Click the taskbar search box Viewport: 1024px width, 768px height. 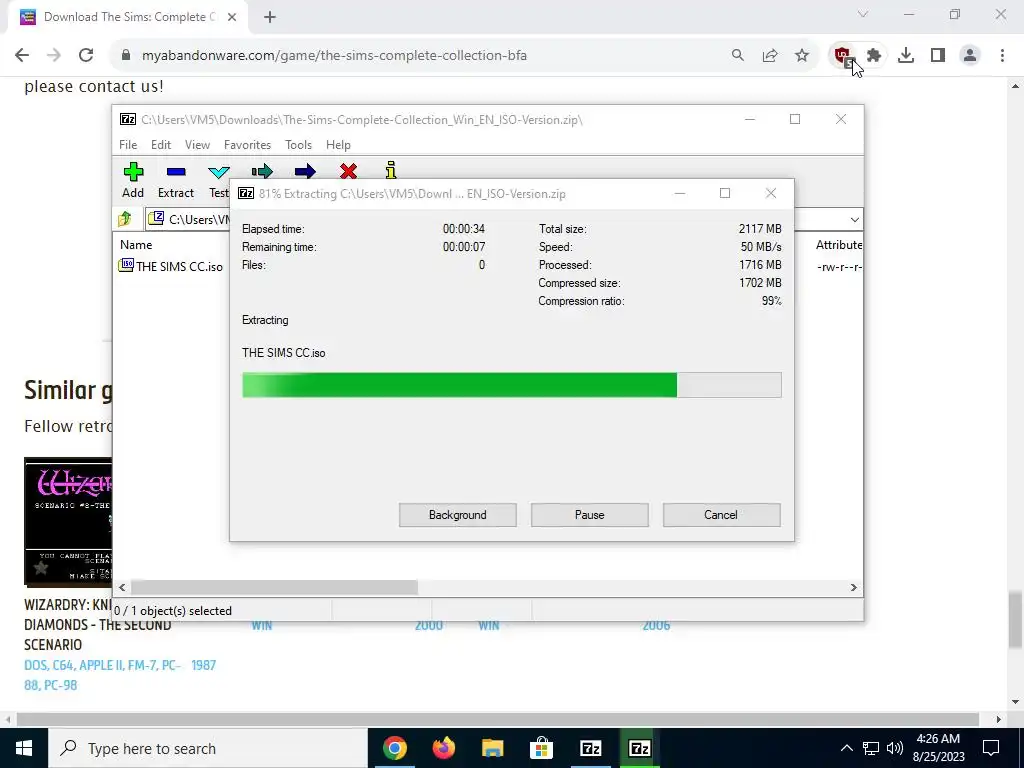pyautogui.click(x=208, y=748)
